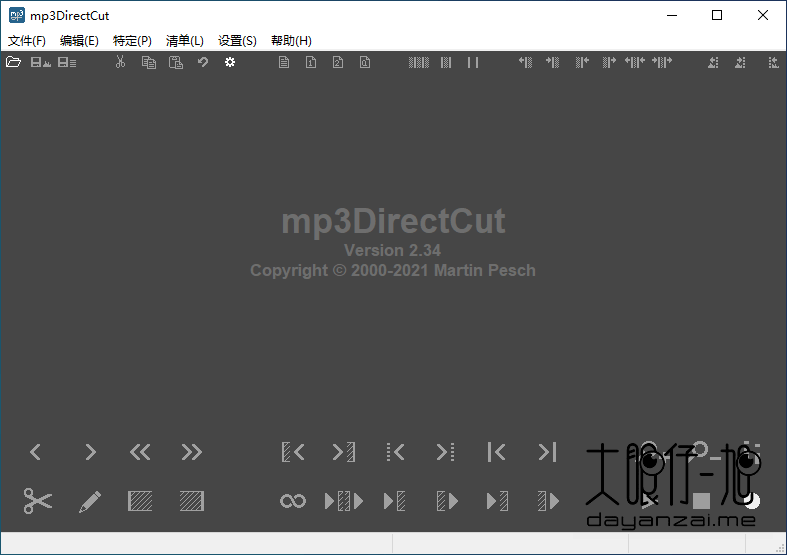
Task: Open the 清单(L) menu
Action: click(185, 41)
